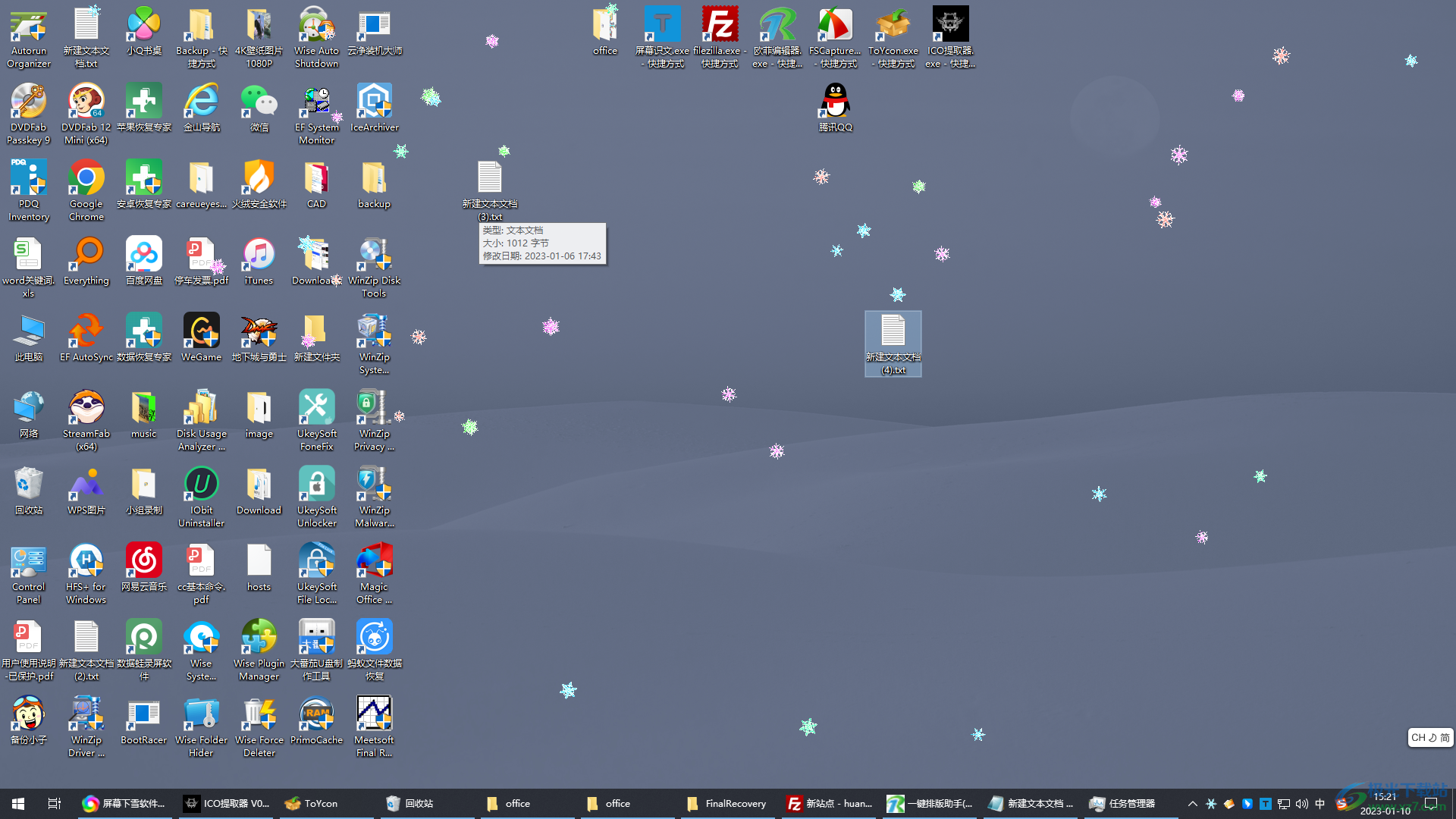Open CAD folder icon
This screenshot has height=819, width=1456.
[x=316, y=185]
